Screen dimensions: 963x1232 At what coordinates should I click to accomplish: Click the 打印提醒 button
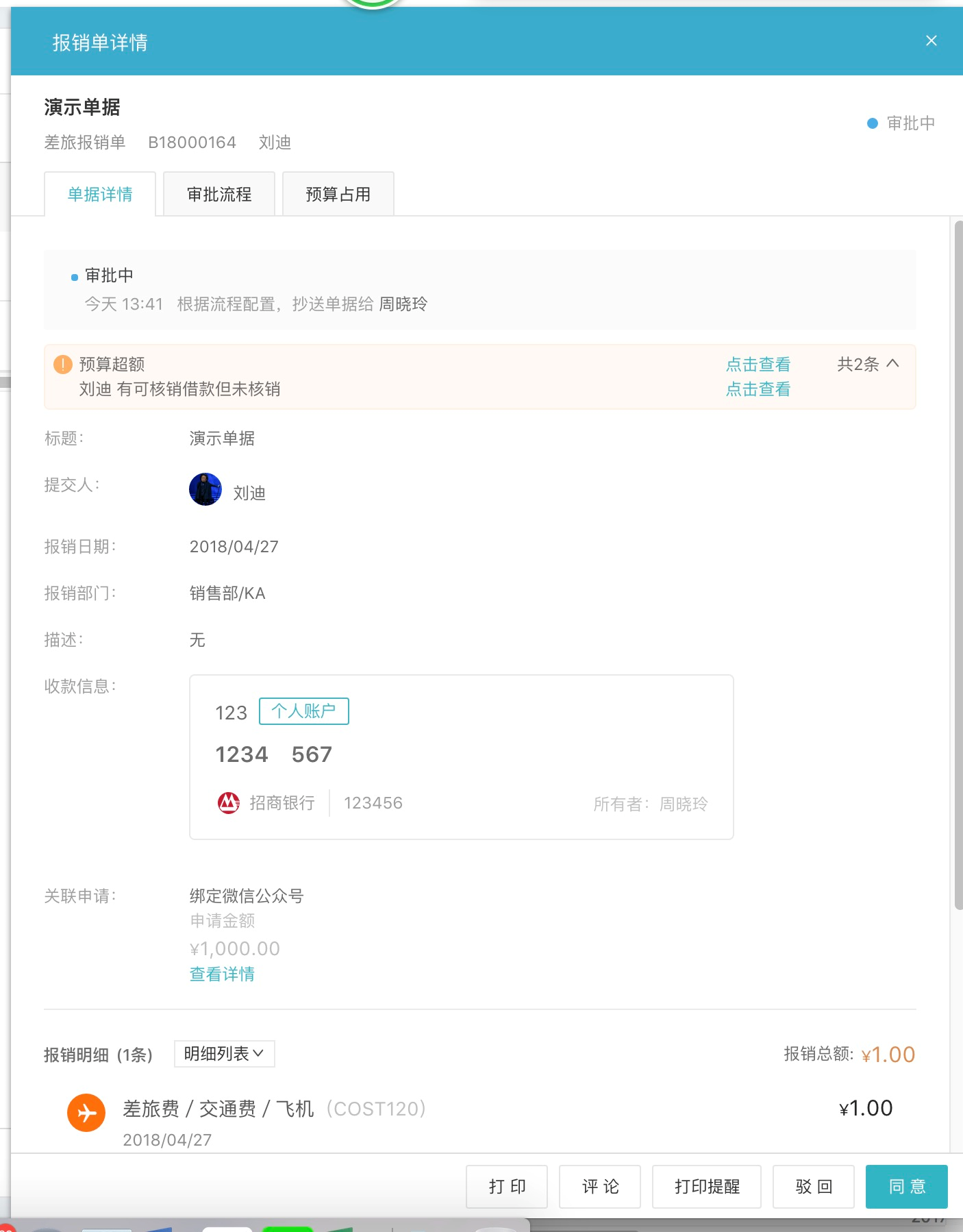pyautogui.click(x=707, y=1187)
